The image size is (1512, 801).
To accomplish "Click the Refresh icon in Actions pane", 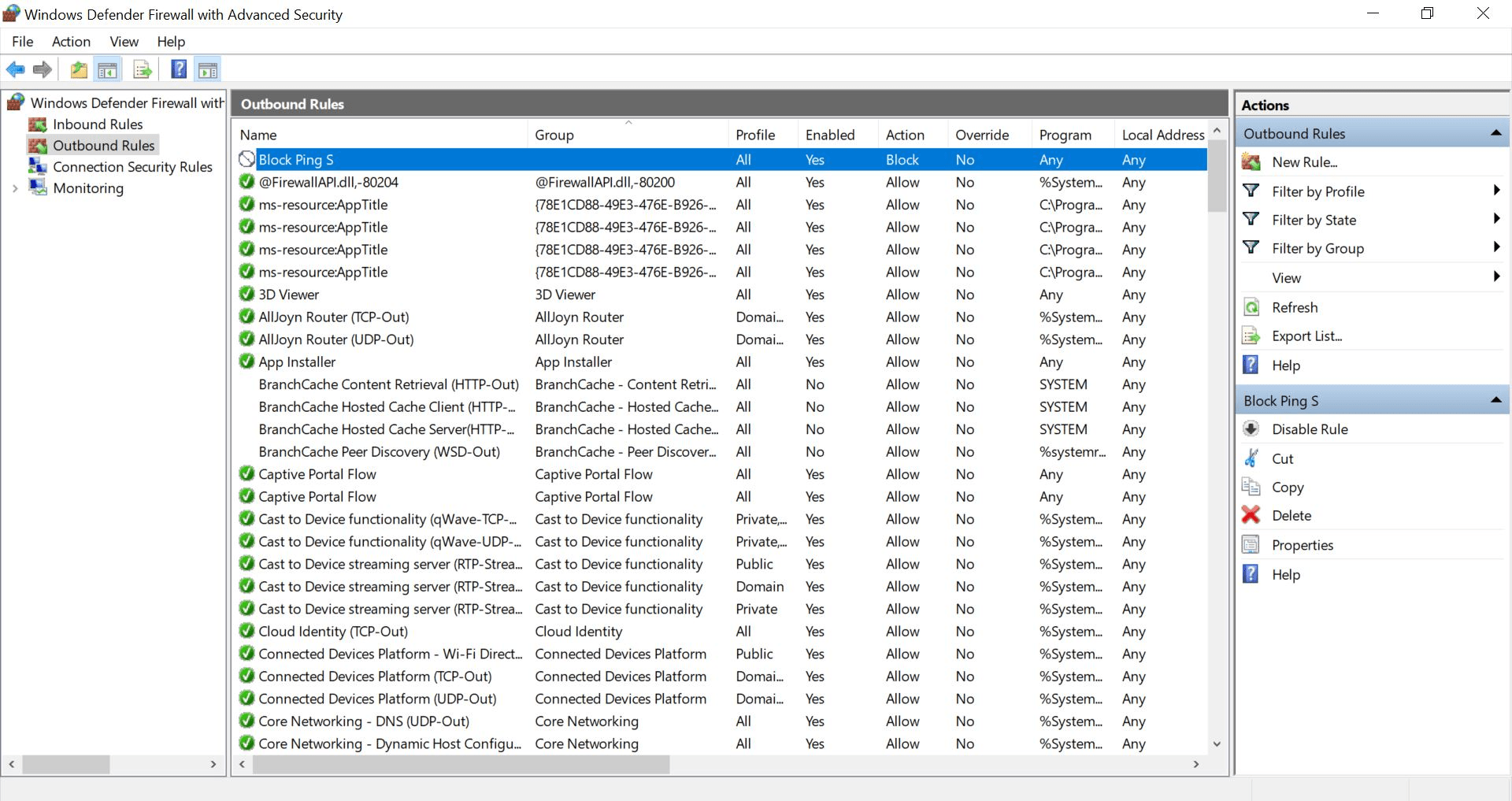I will pyautogui.click(x=1251, y=307).
